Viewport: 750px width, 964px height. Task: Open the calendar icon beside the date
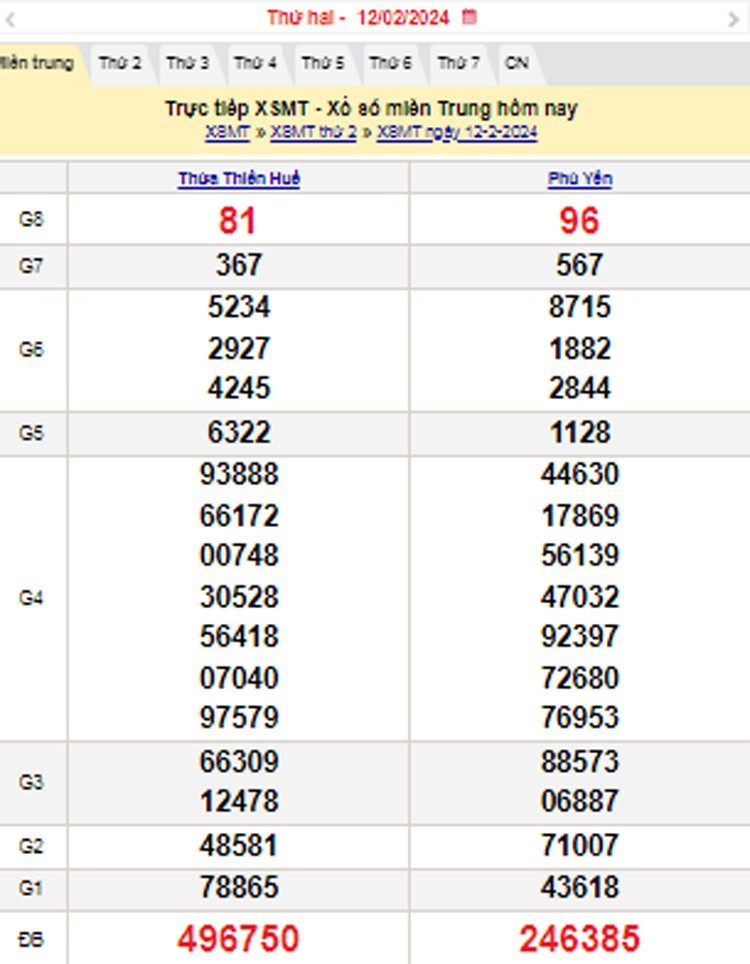(x=470, y=17)
